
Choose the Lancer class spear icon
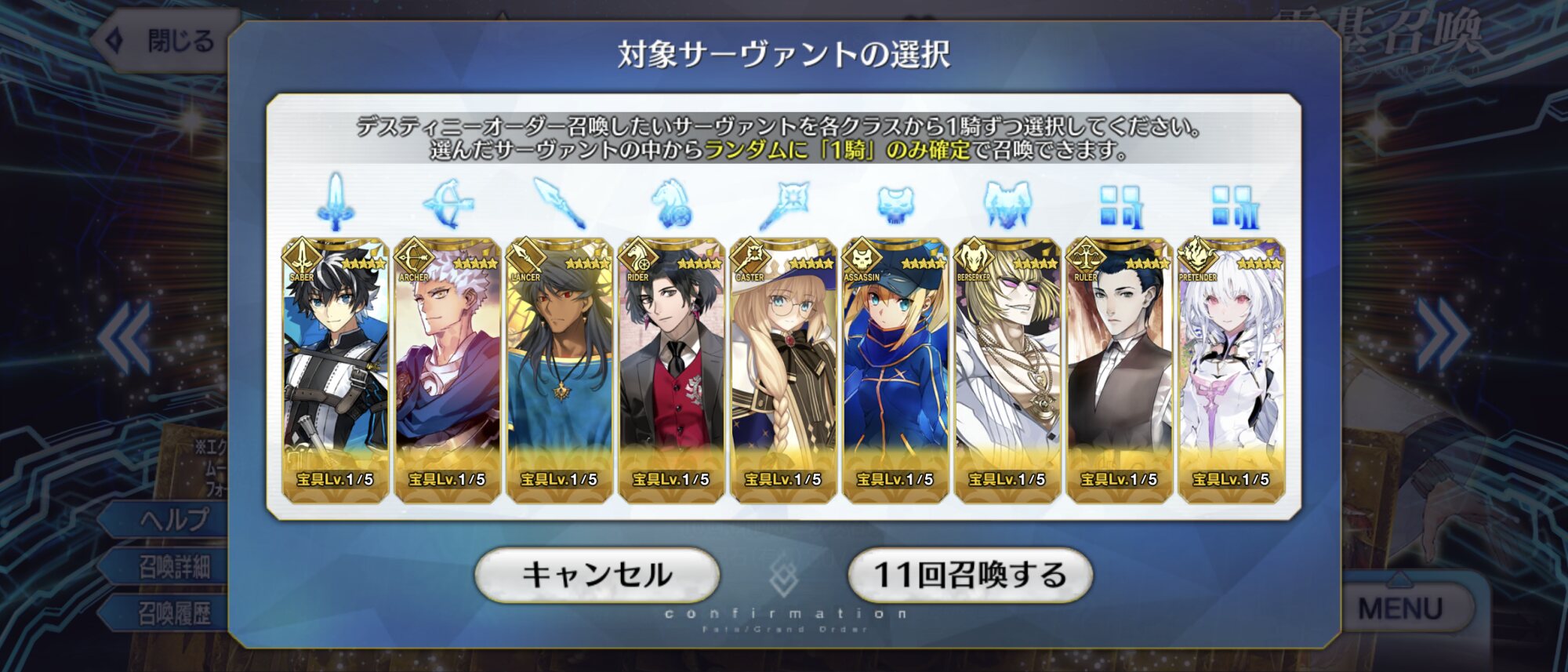point(560,203)
